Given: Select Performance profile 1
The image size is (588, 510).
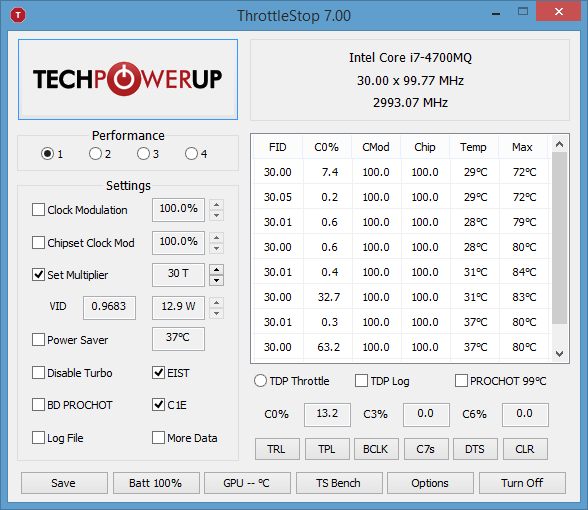Looking at the screenshot, I should tap(47, 154).
